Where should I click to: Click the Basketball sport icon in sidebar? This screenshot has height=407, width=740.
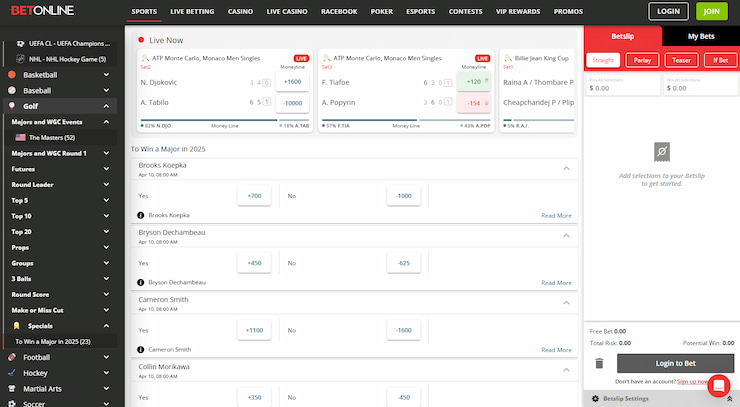pos(12,75)
